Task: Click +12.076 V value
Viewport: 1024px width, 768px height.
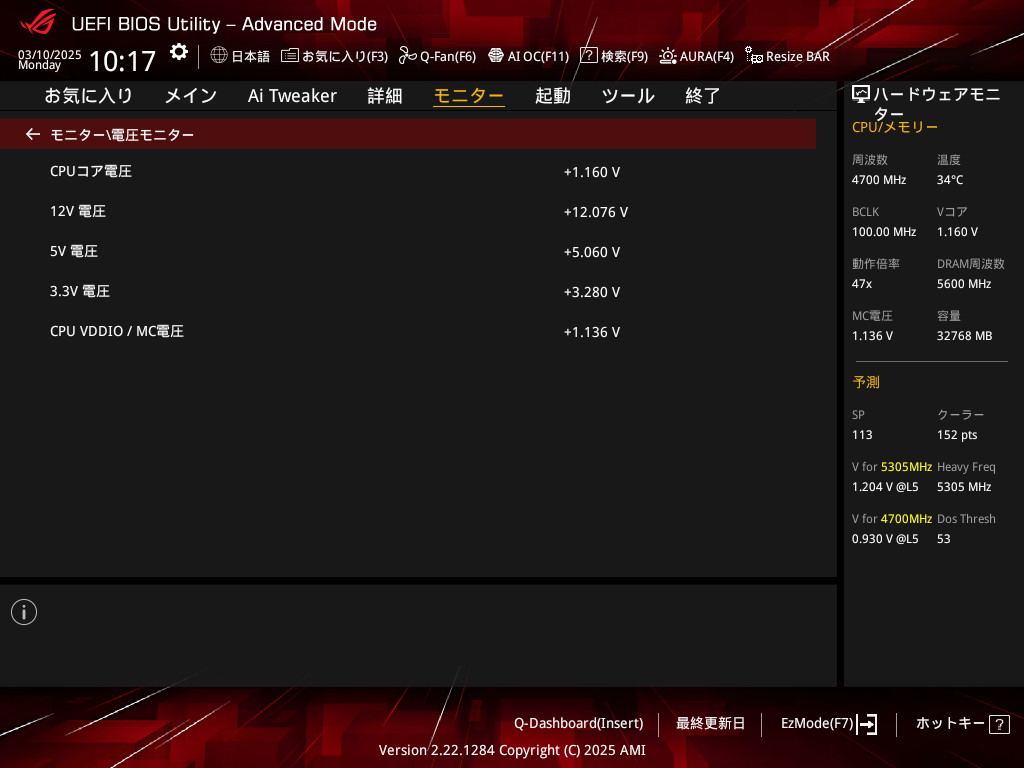Action: [x=596, y=212]
